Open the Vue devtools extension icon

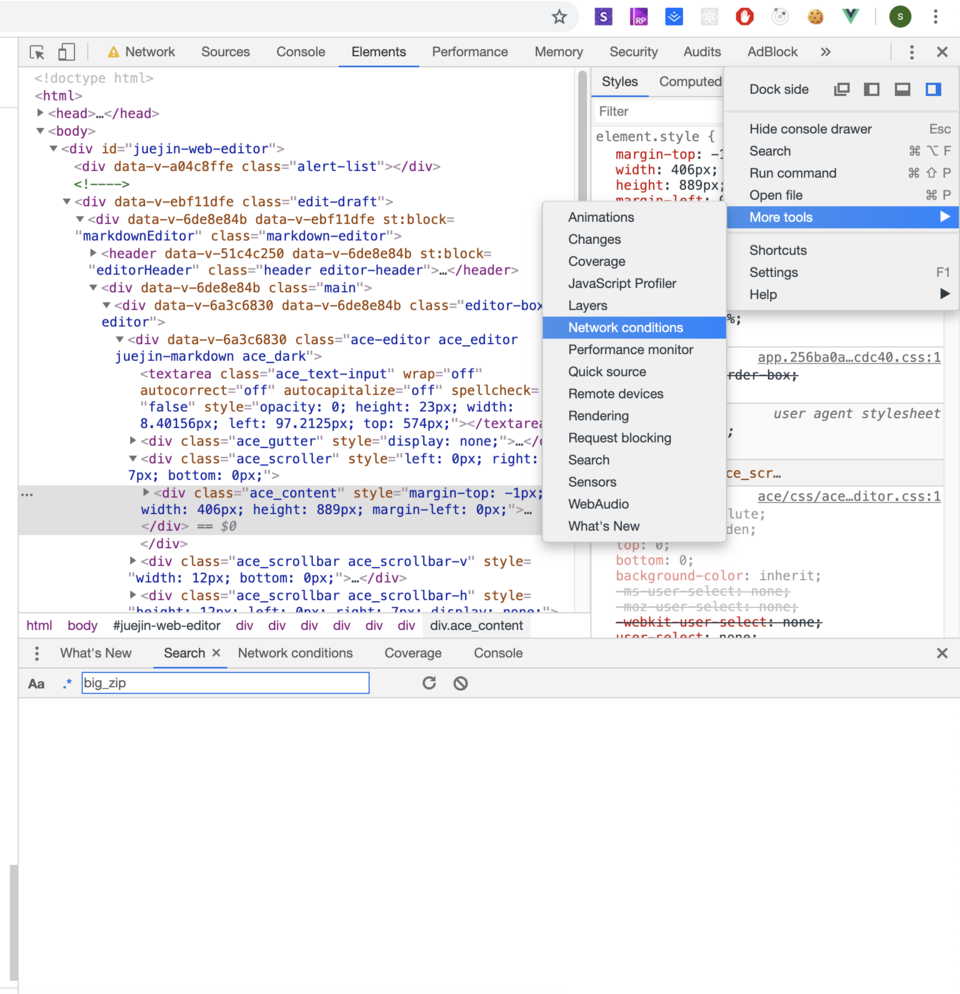coord(851,17)
